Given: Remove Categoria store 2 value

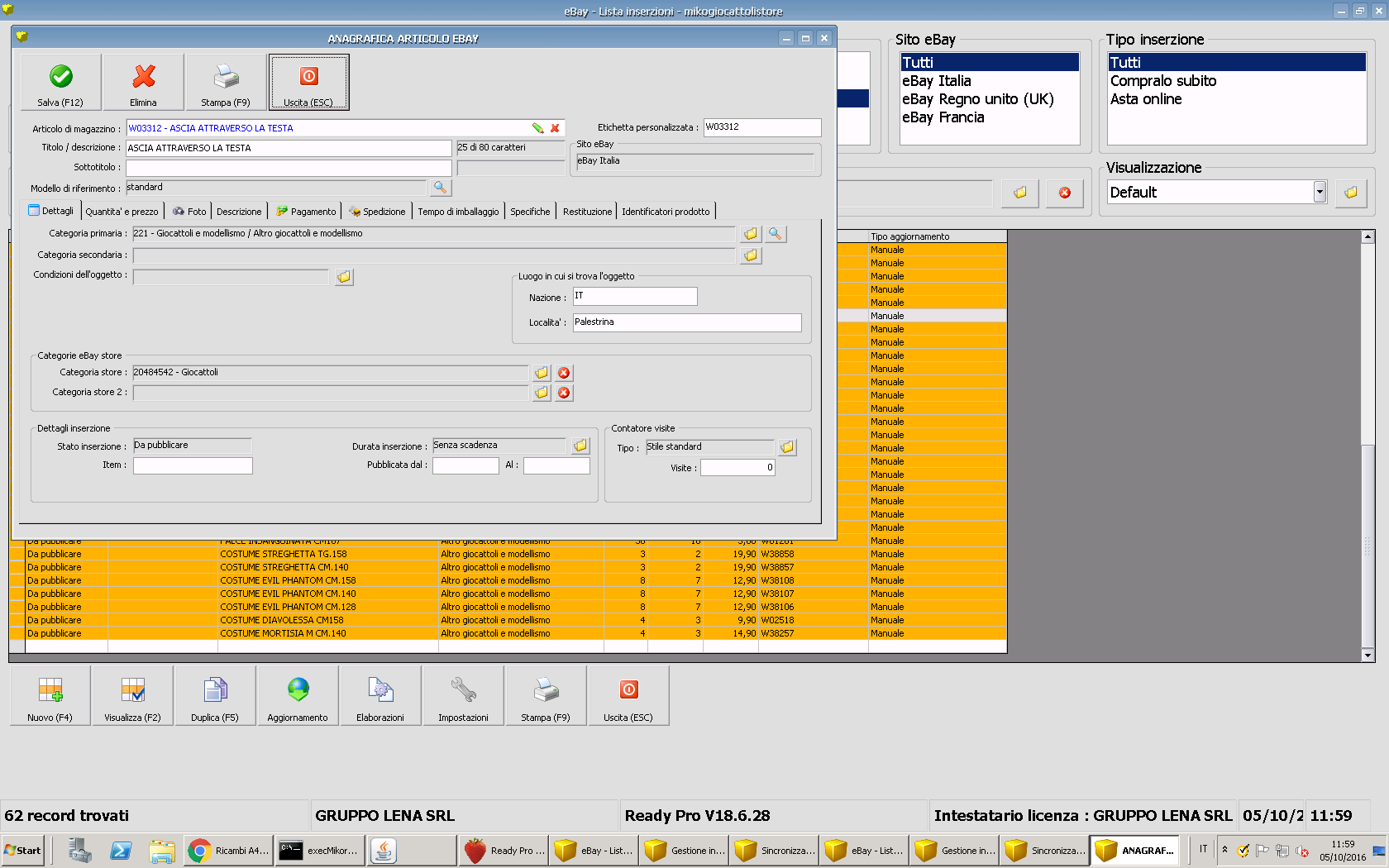Looking at the screenshot, I should [x=564, y=393].
